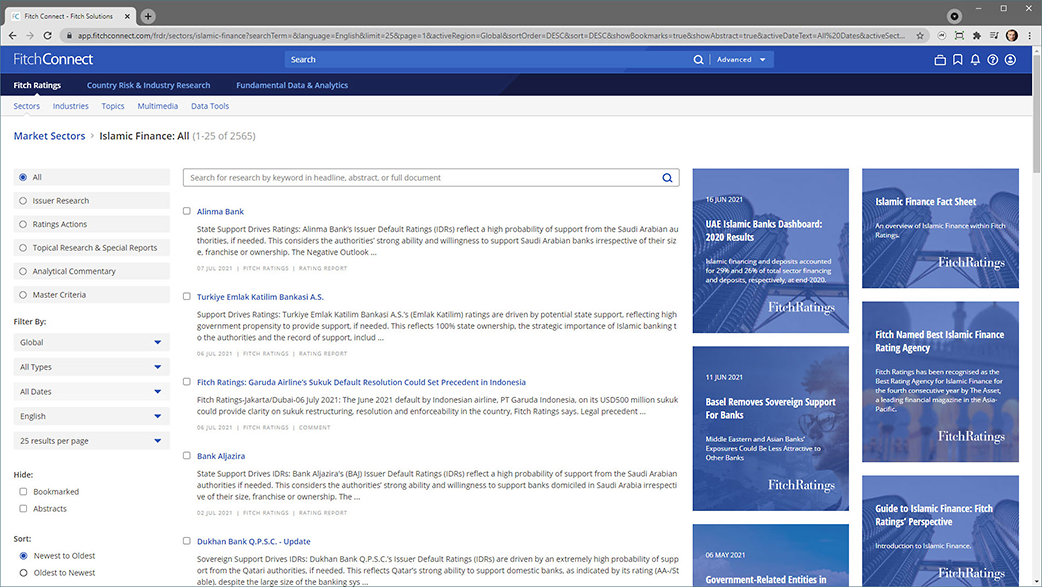Open bookmarks icon in header
The image size is (1042, 587).
[x=958, y=60]
